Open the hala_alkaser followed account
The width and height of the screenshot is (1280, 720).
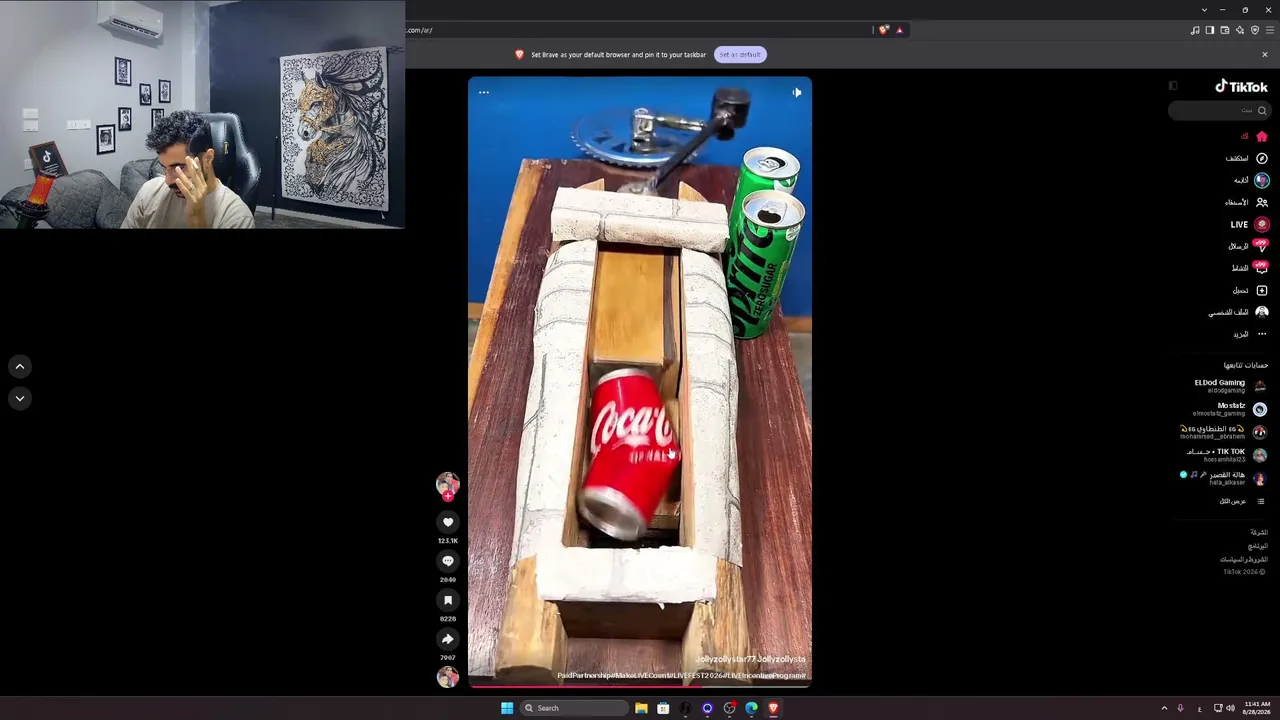1224,478
